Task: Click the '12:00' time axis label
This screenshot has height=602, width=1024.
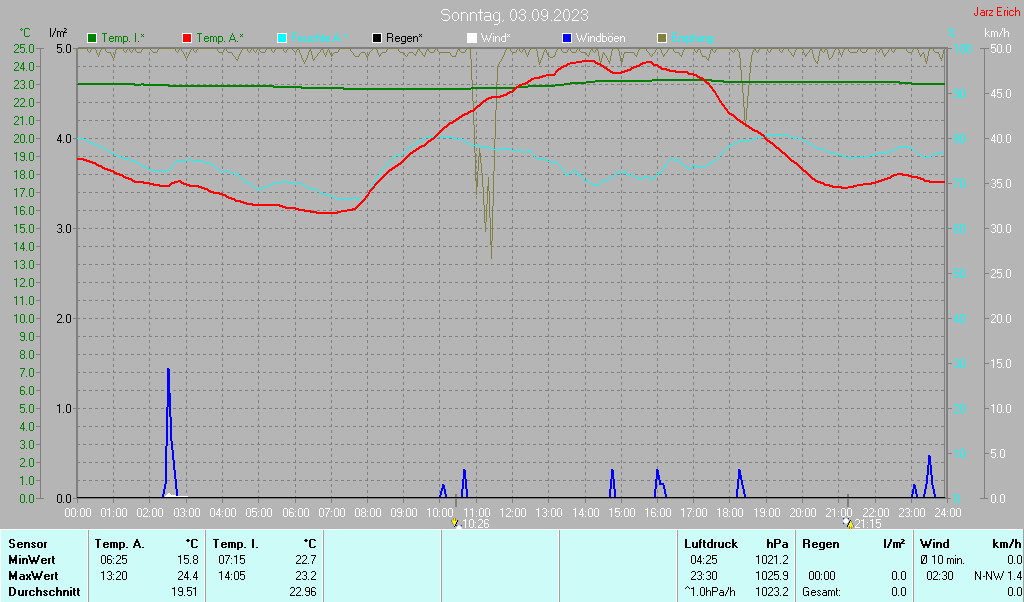Action: pyautogui.click(x=512, y=513)
